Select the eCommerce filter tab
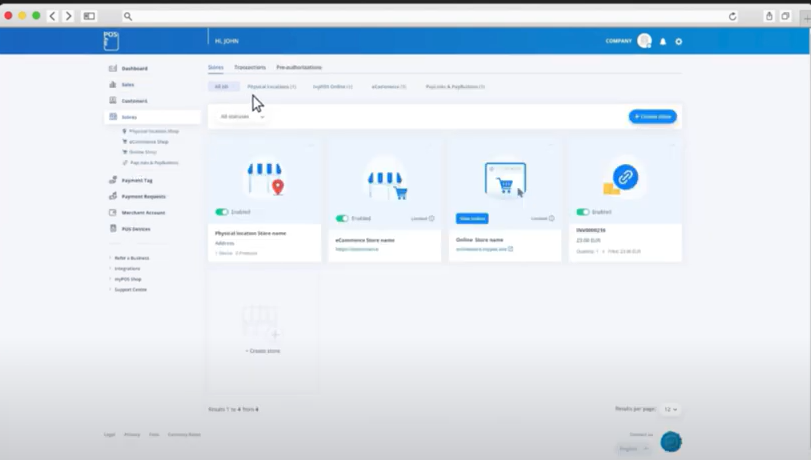 389,86
